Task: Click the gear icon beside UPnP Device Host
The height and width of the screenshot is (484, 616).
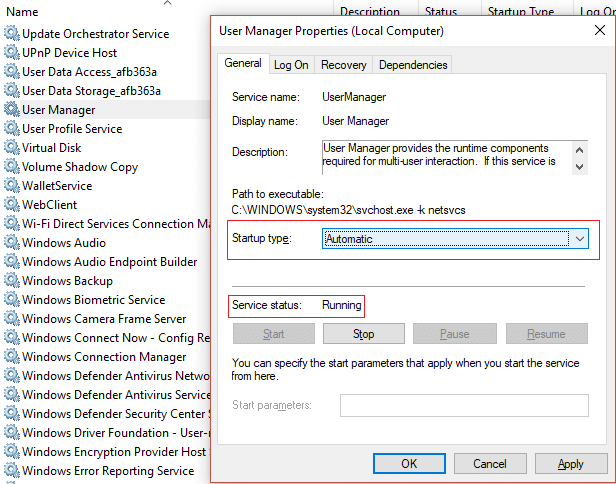Action: click(x=12, y=53)
